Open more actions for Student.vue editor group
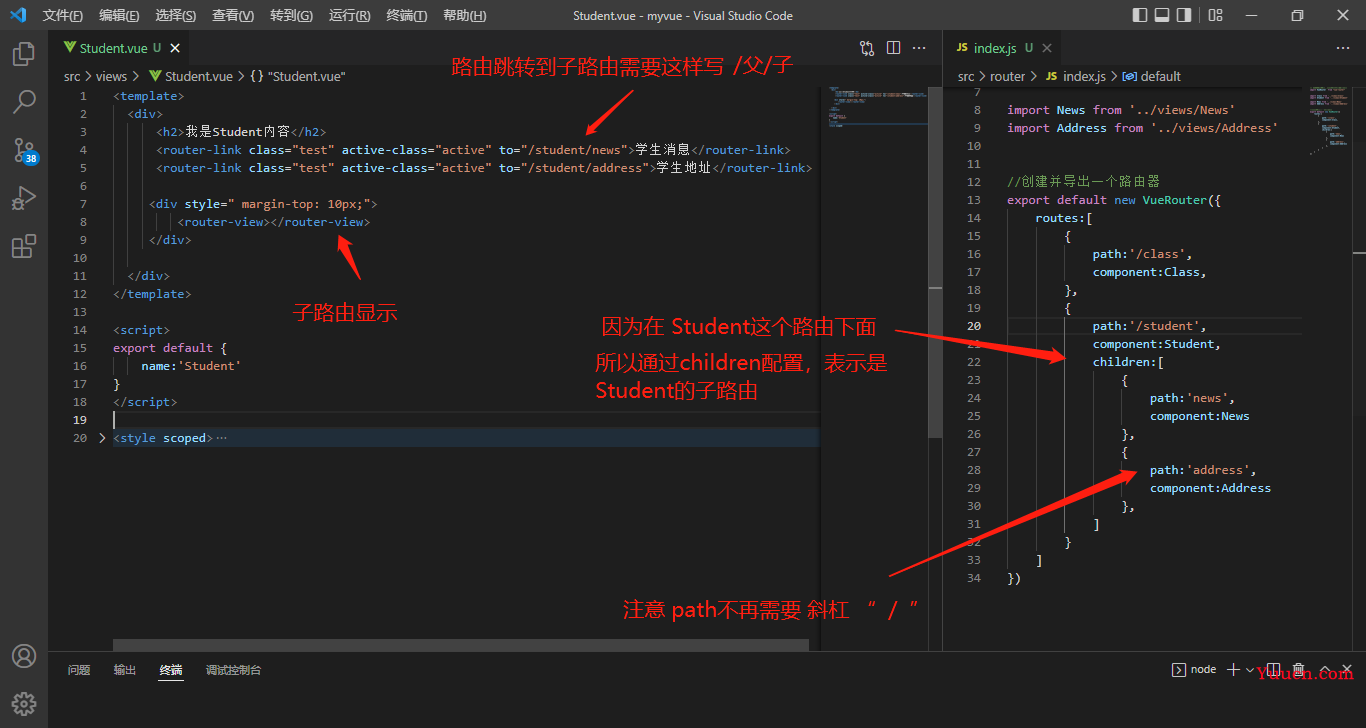1366x728 pixels. 919,48
